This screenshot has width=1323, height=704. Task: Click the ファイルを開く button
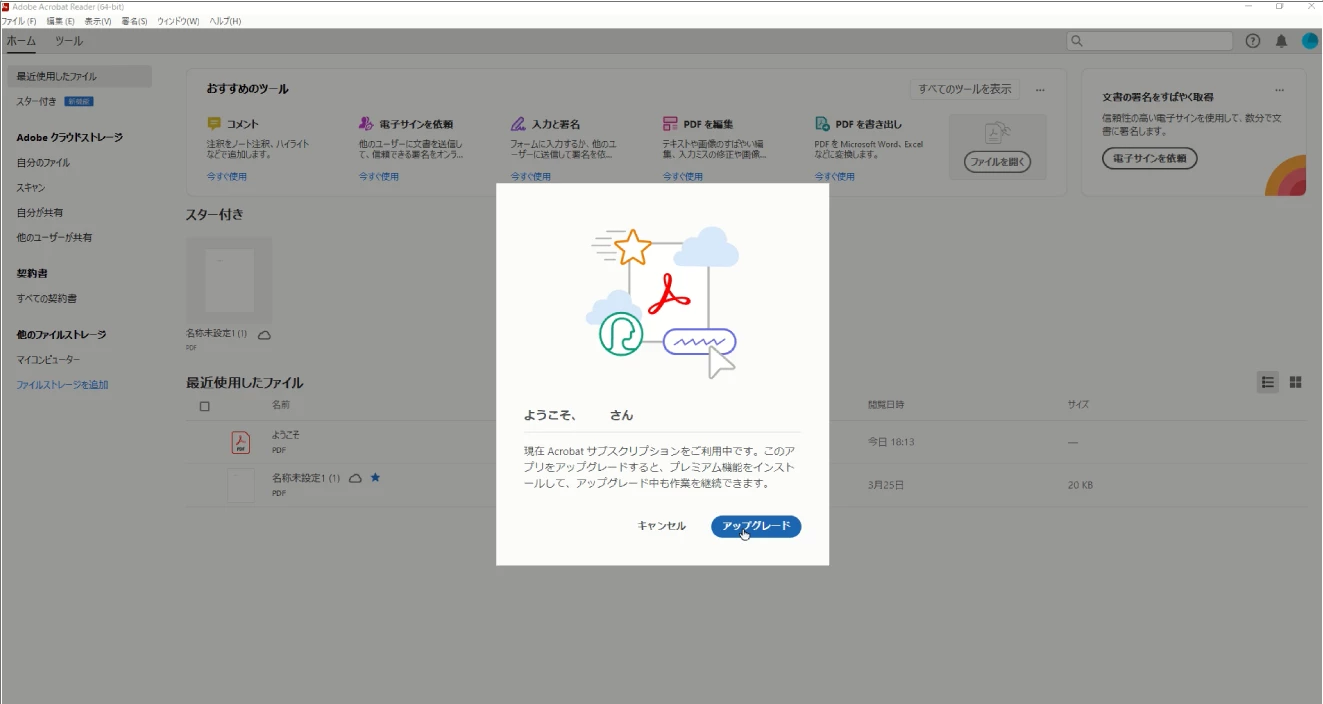997,162
